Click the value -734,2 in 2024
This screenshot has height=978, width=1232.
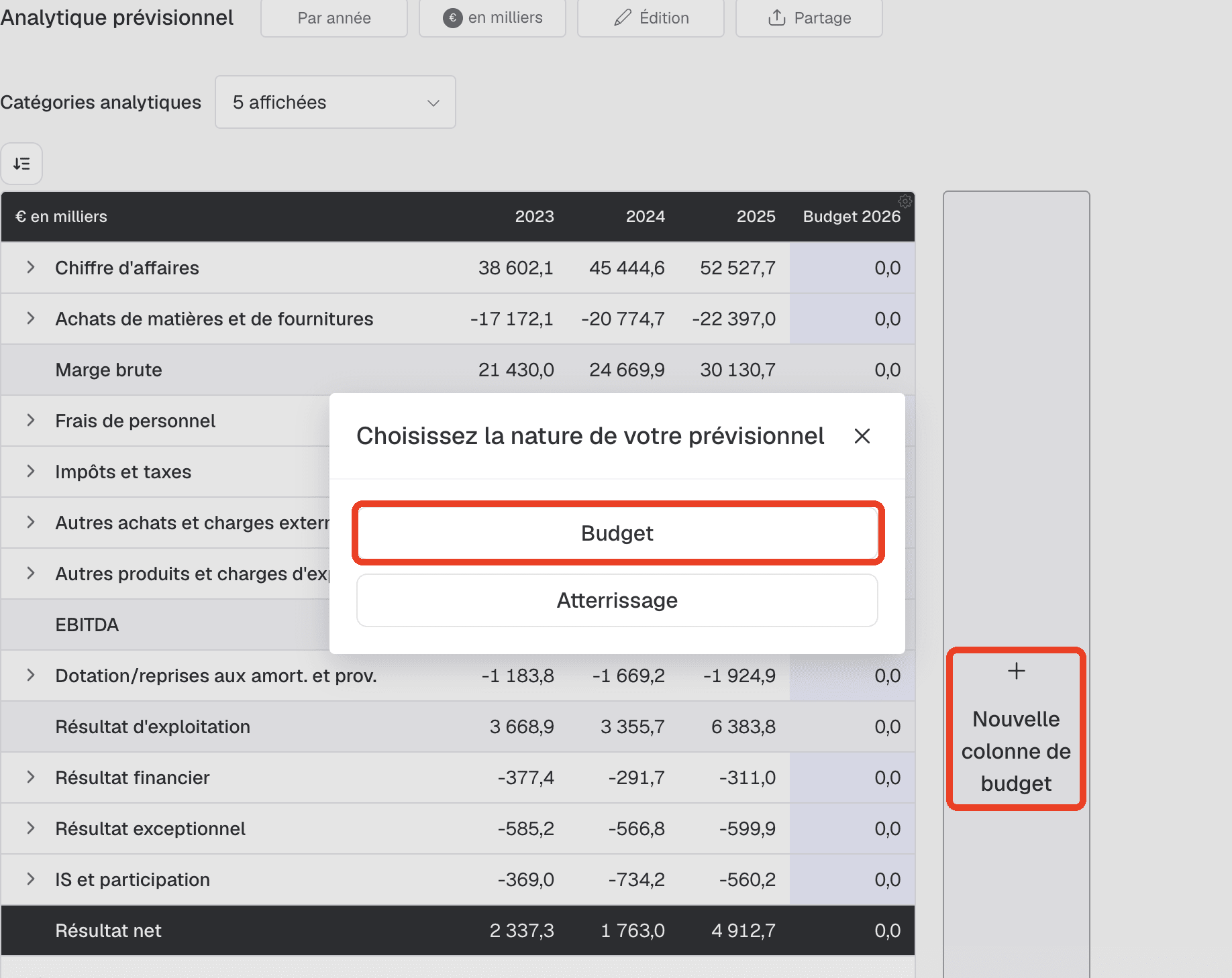point(636,879)
